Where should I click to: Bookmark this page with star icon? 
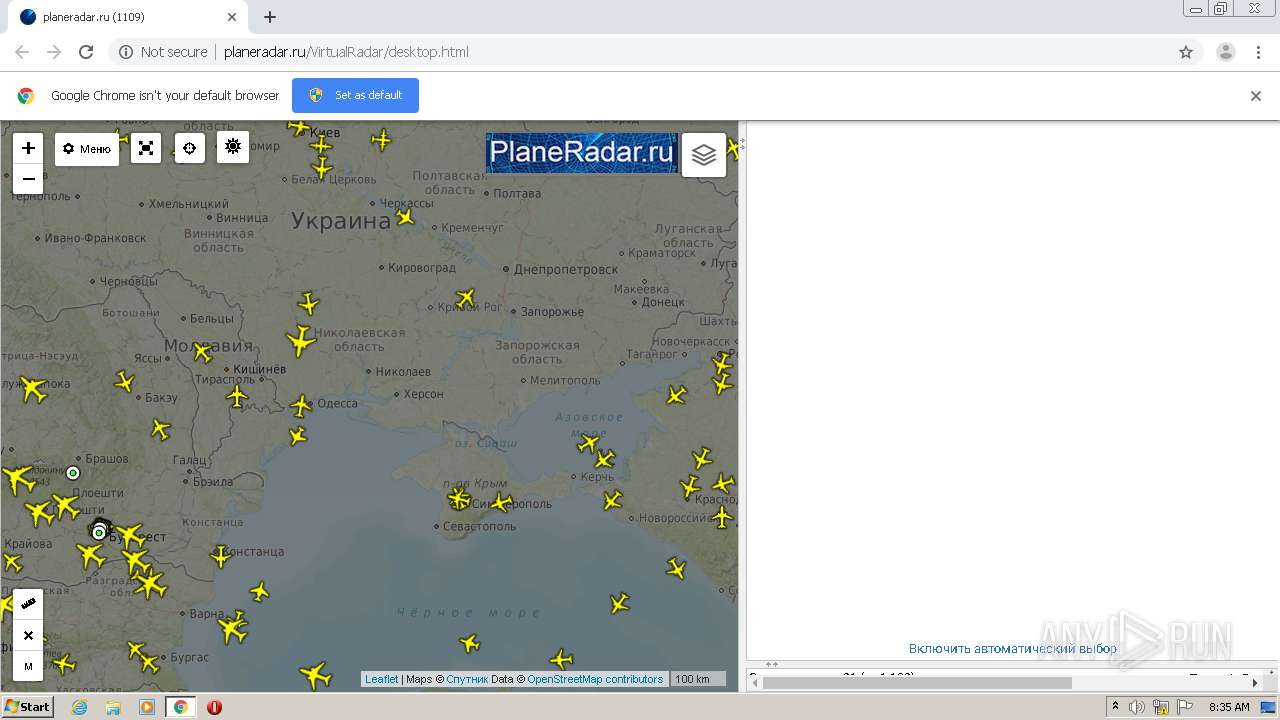[x=1186, y=52]
